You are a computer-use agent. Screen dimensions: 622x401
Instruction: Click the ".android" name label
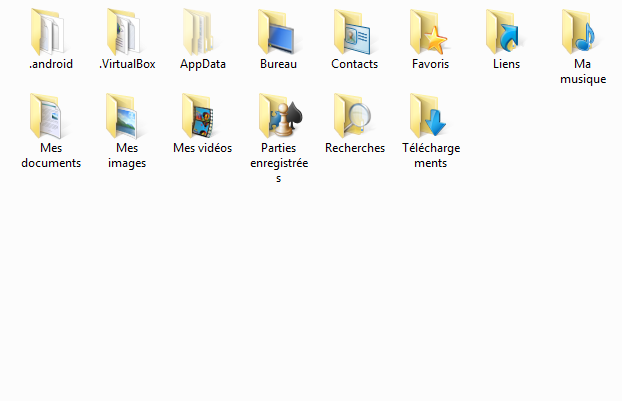pos(51,64)
